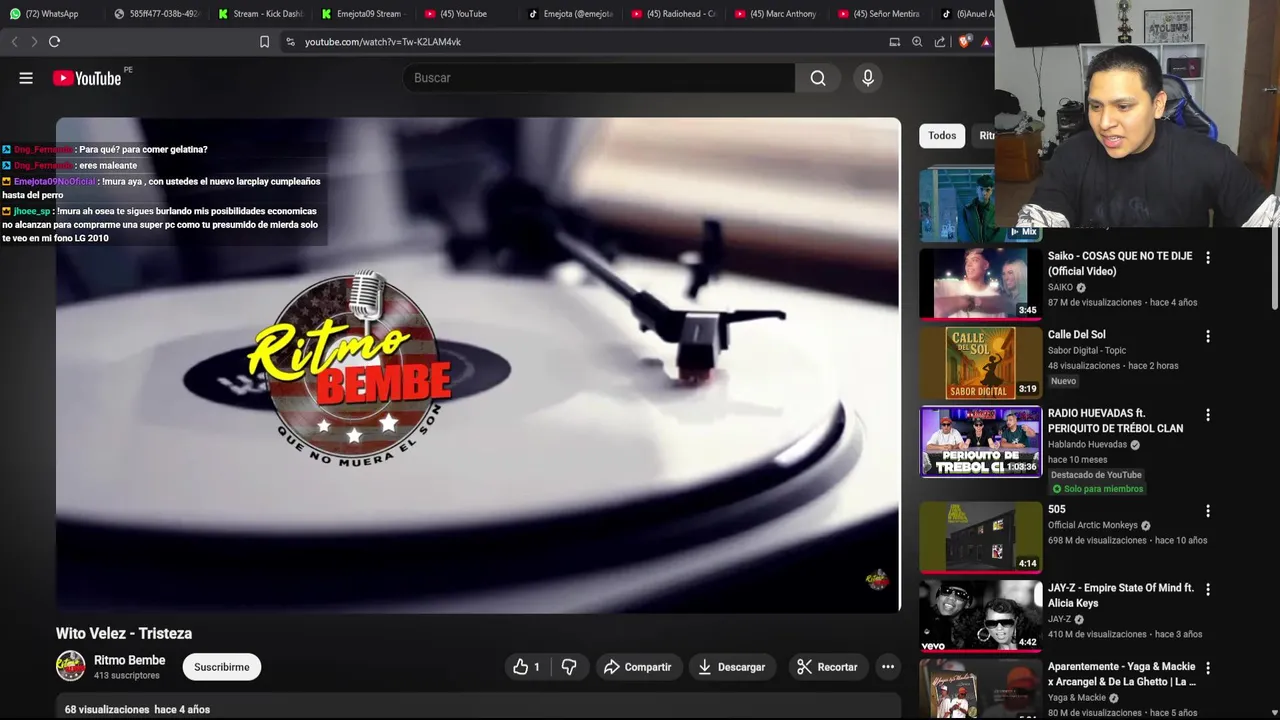
Task: Open the Saiko COSAS QUE NO TE DIJE thumbnail
Action: (981, 284)
